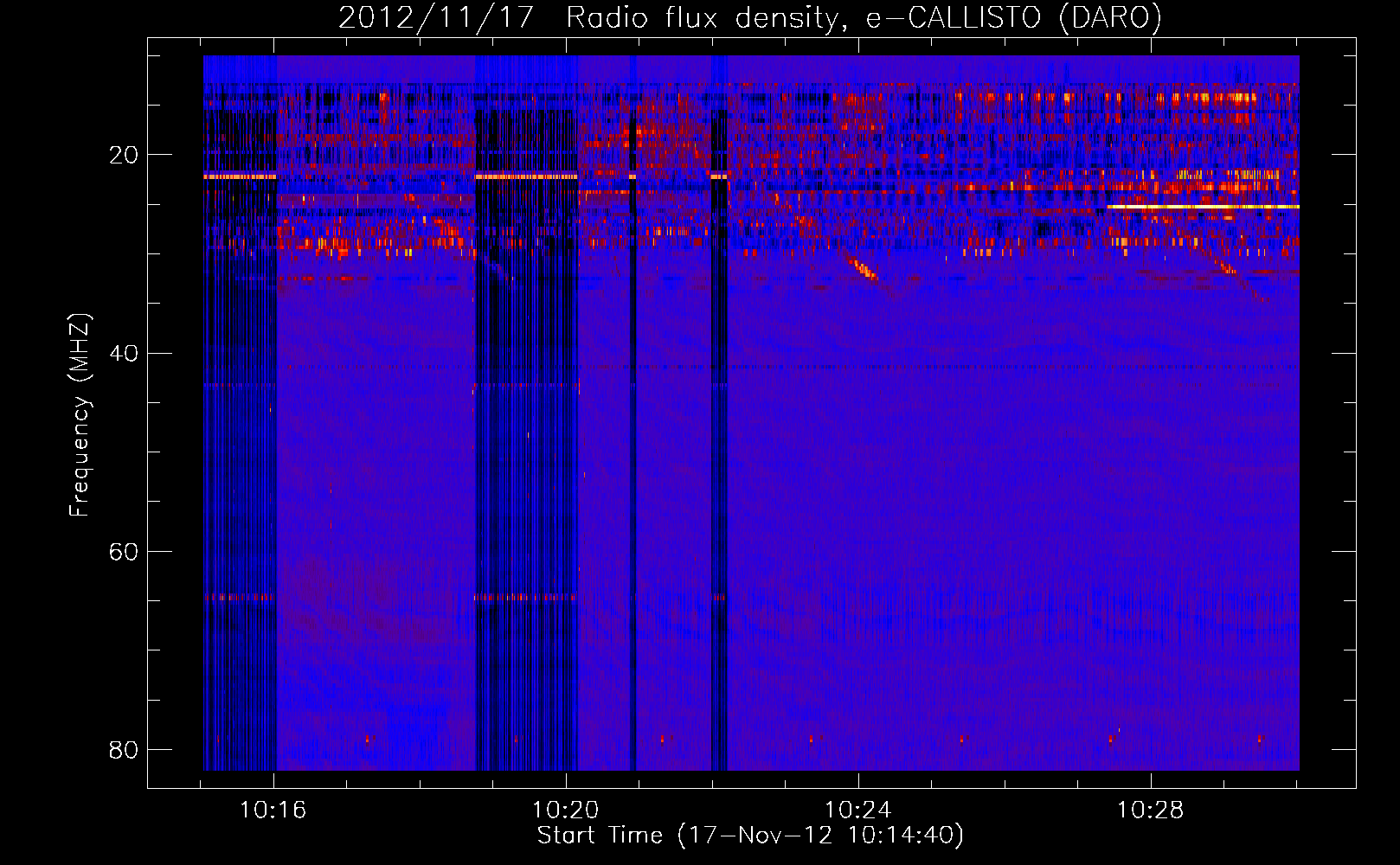Click the '10:28' time tick label

[x=1150, y=811]
